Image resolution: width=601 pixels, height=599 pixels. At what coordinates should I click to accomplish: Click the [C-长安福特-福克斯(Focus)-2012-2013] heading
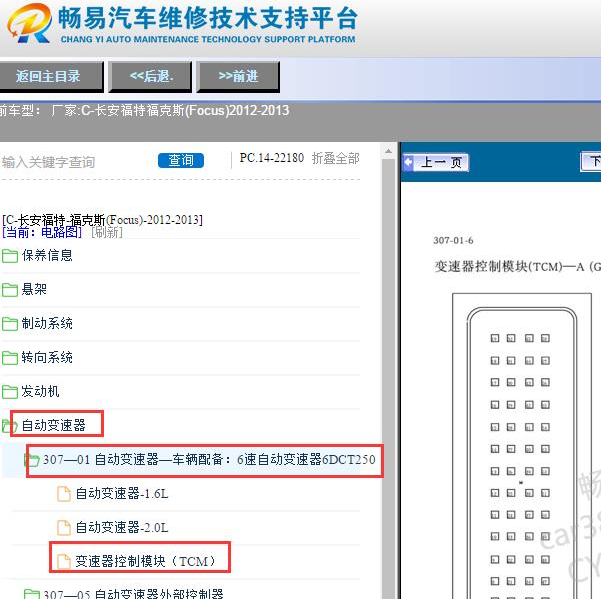click(102, 220)
